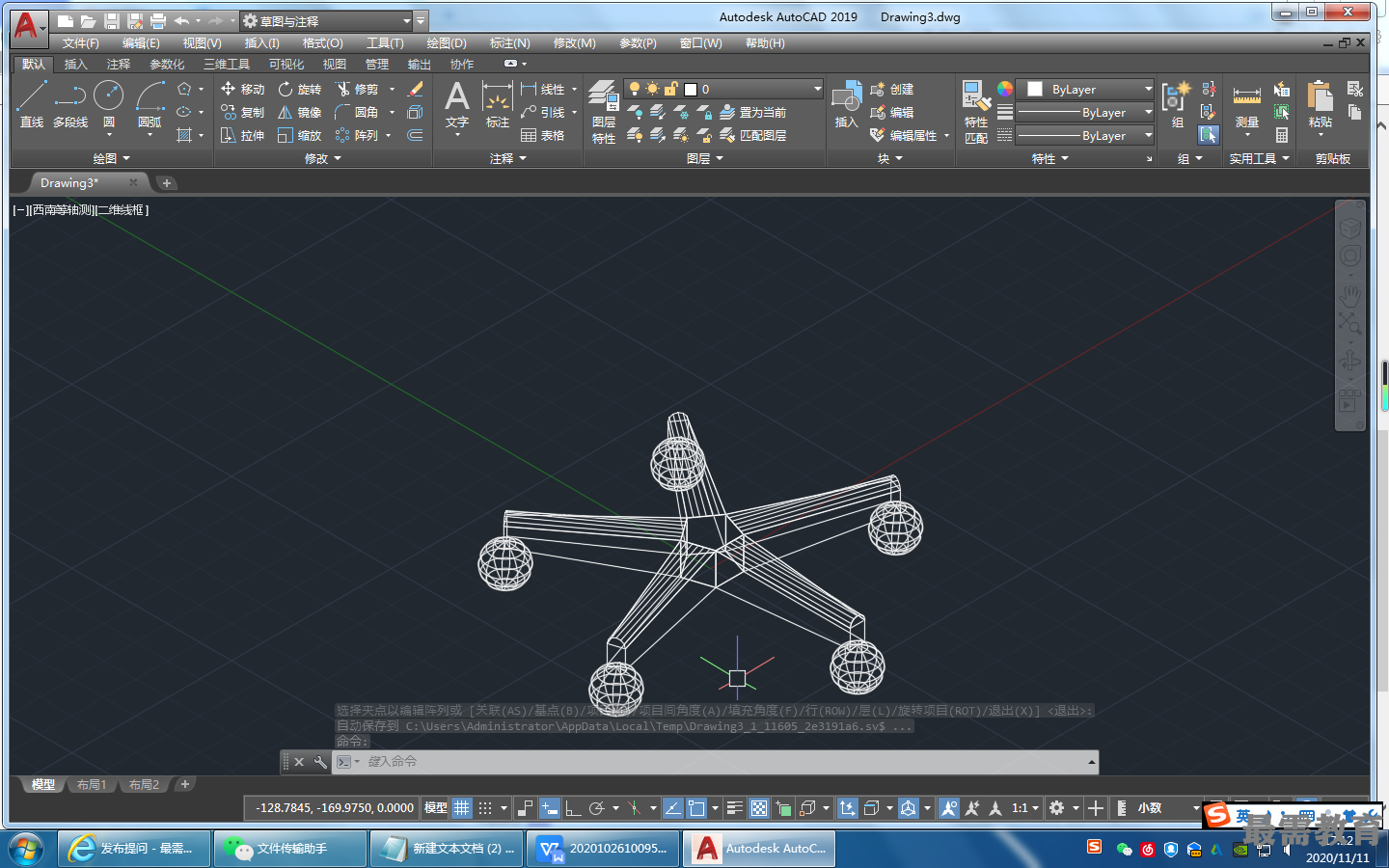Expand the 图层 layers panel

point(705,158)
